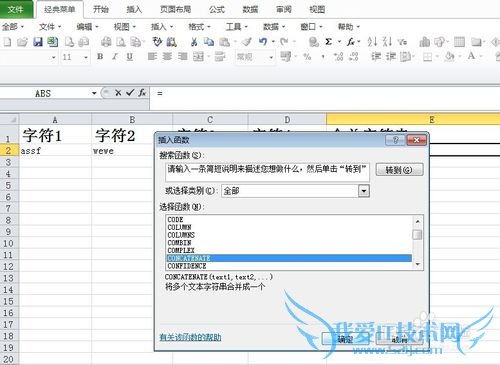
Task: Click the Copy icon in toolbar
Action: 209,42
